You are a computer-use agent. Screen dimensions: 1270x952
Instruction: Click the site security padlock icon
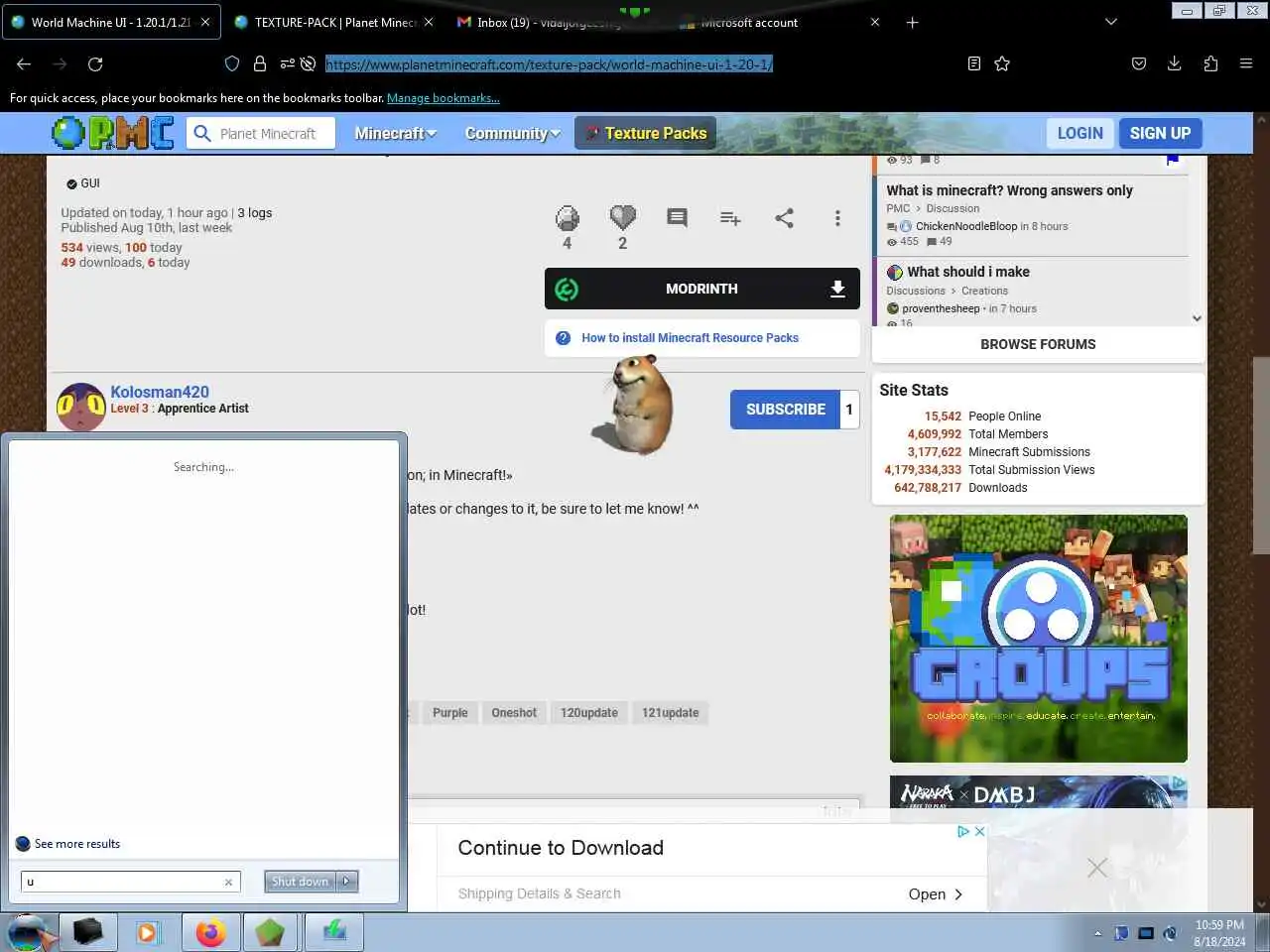260,63
